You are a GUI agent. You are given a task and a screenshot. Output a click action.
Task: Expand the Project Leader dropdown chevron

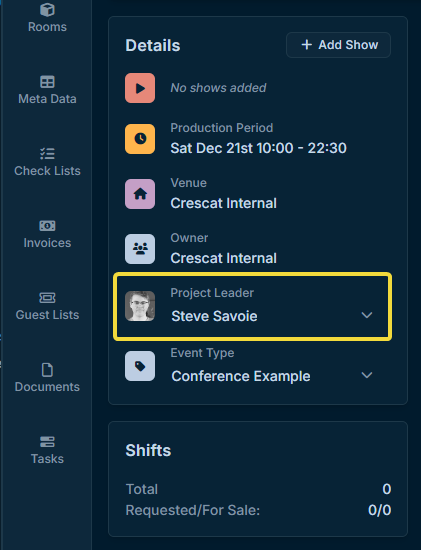[367, 315]
